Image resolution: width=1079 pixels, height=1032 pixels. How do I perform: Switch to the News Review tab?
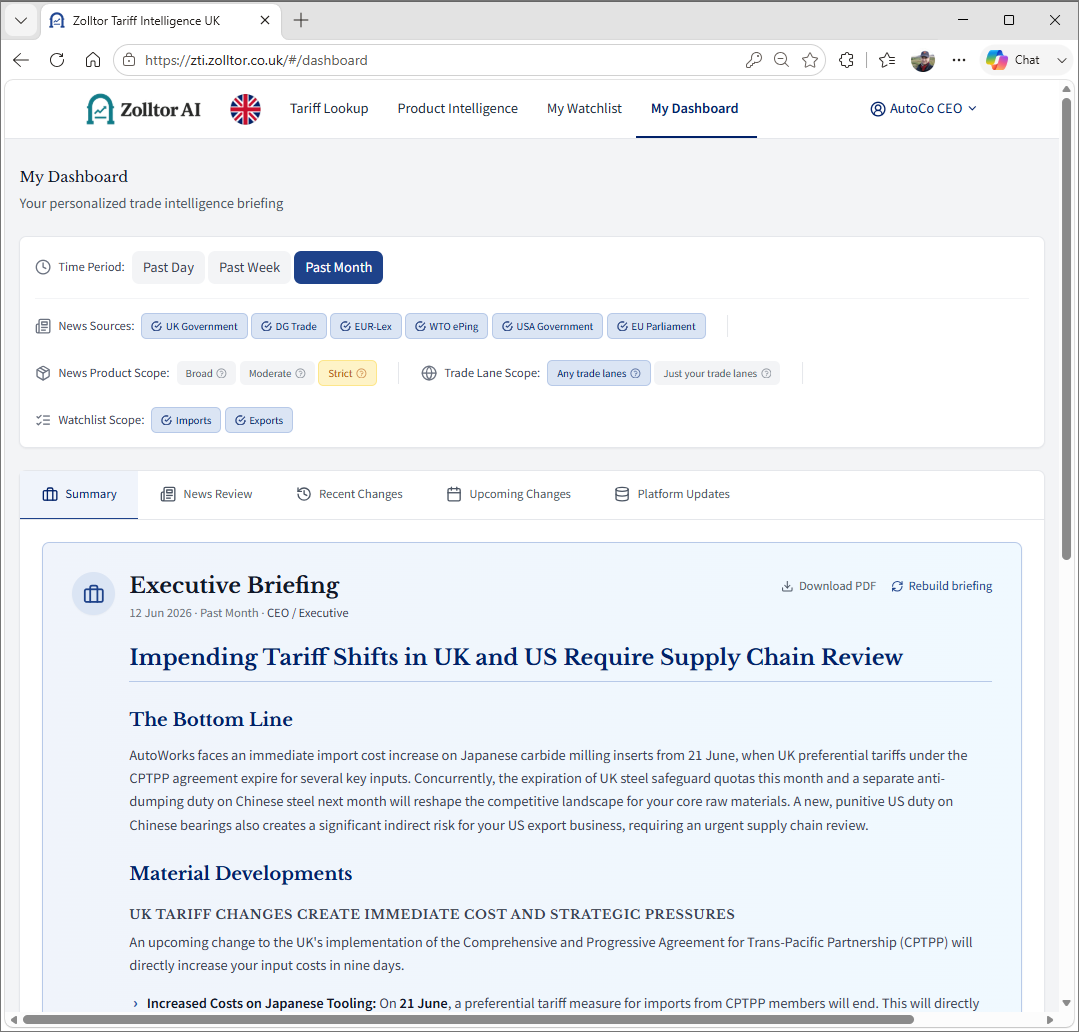point(206,494)
